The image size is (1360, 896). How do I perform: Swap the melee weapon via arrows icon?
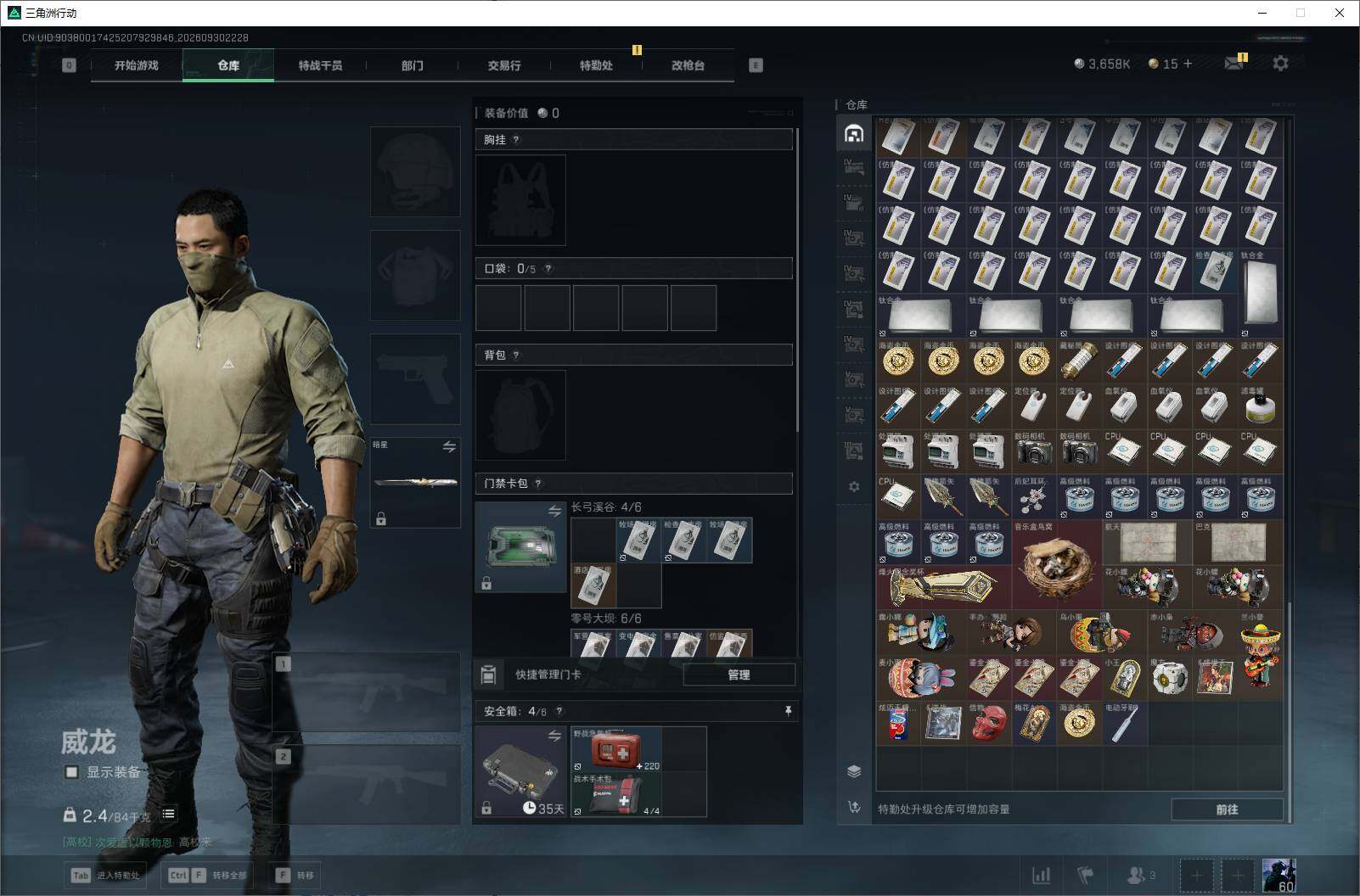pos(449,447)
